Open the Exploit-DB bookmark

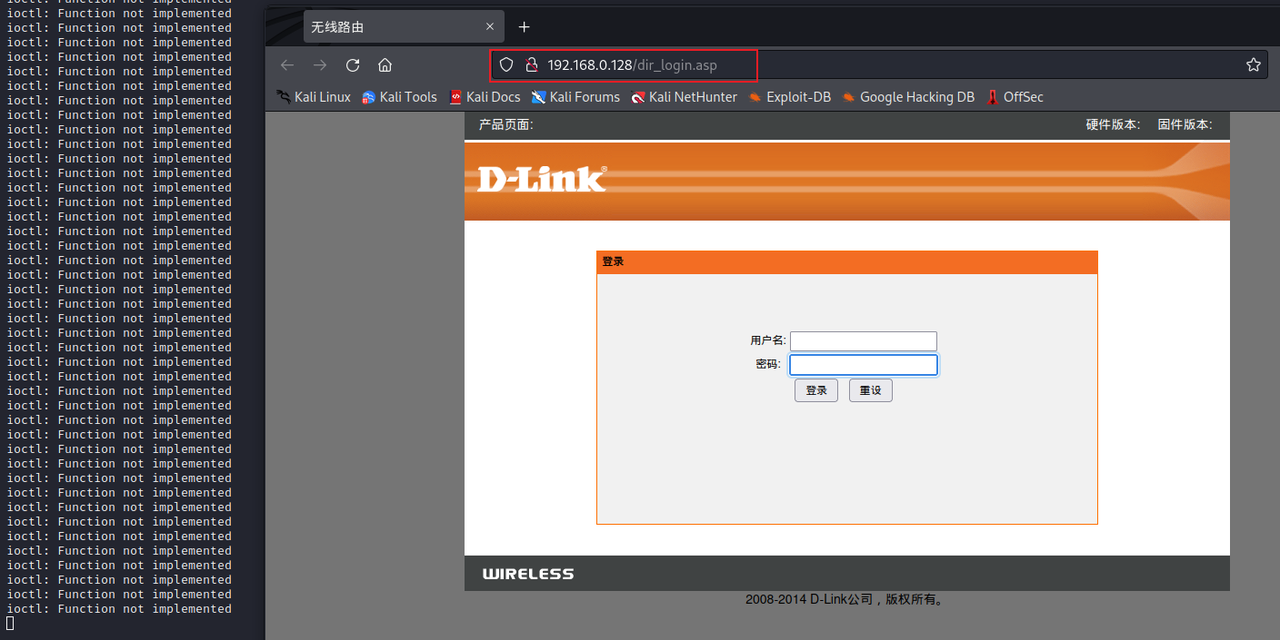789,97
